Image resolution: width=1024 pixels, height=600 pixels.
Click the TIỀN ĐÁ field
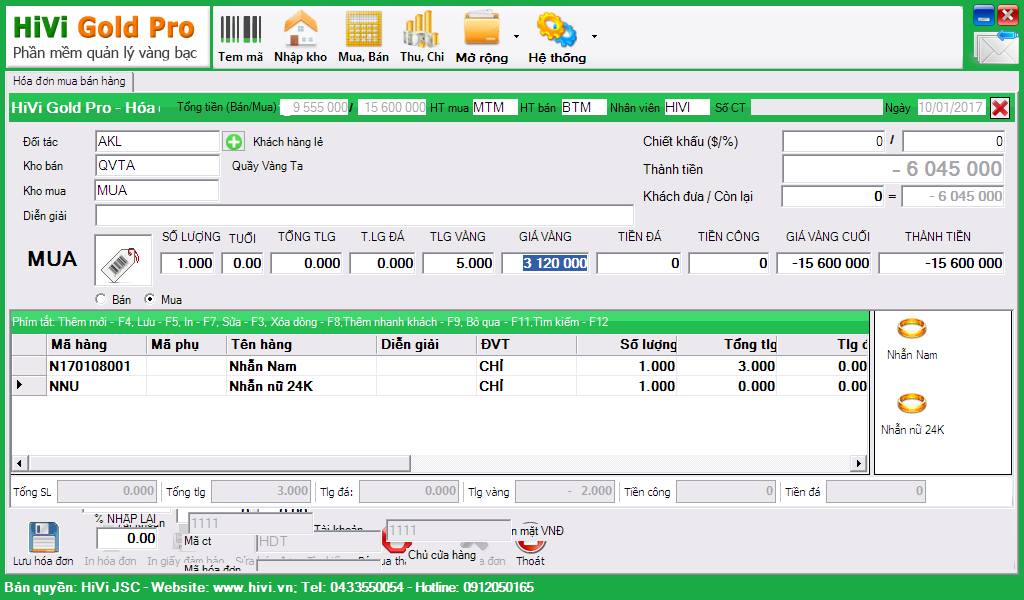click(x=639, y=263)
